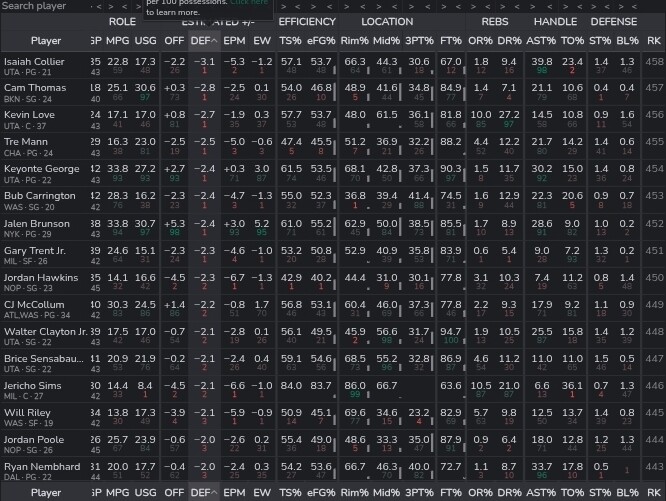Sort by RK column in top header
The image size is (666, 501).
point(654,42)
